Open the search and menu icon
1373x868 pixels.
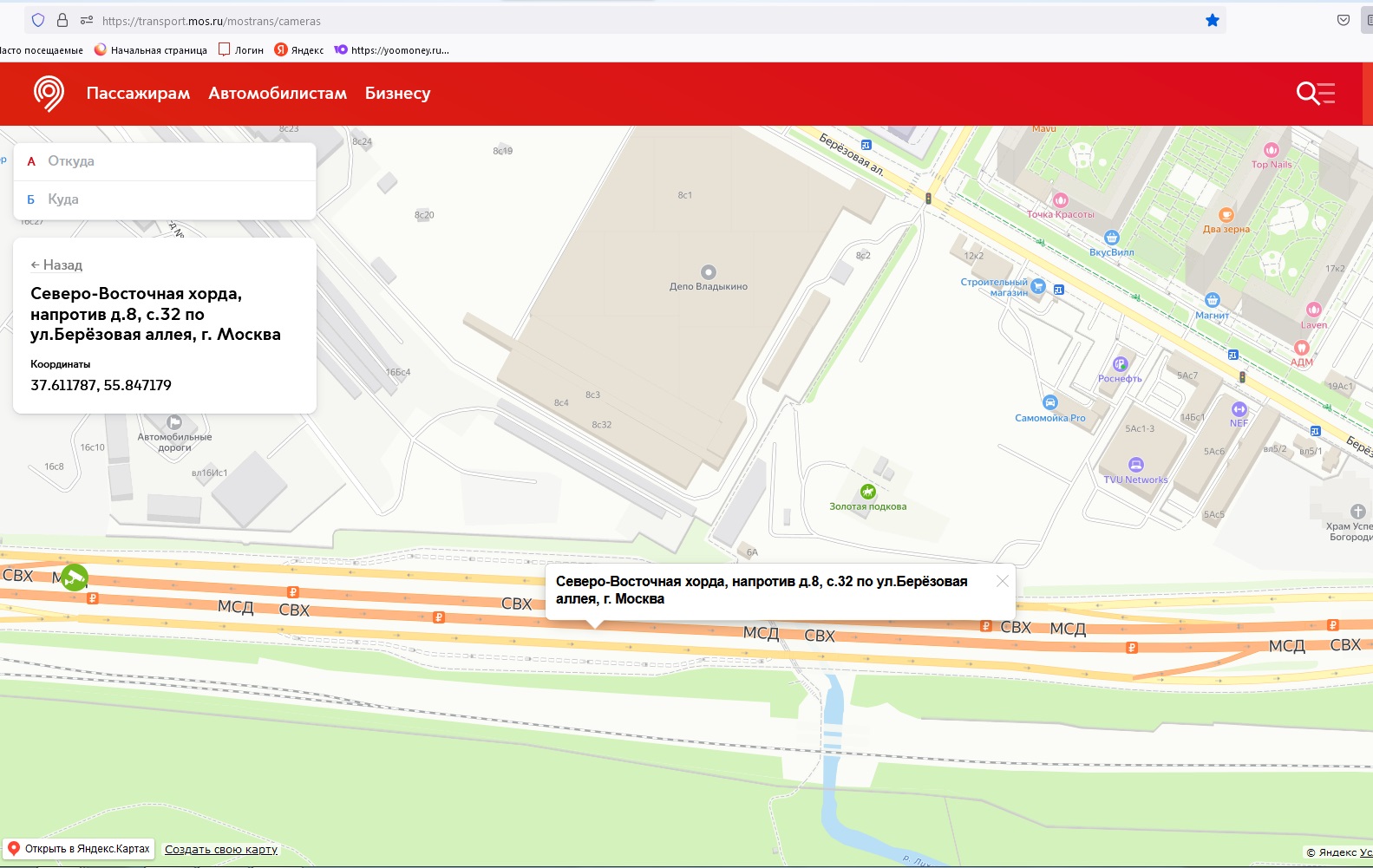[1315, 93]
